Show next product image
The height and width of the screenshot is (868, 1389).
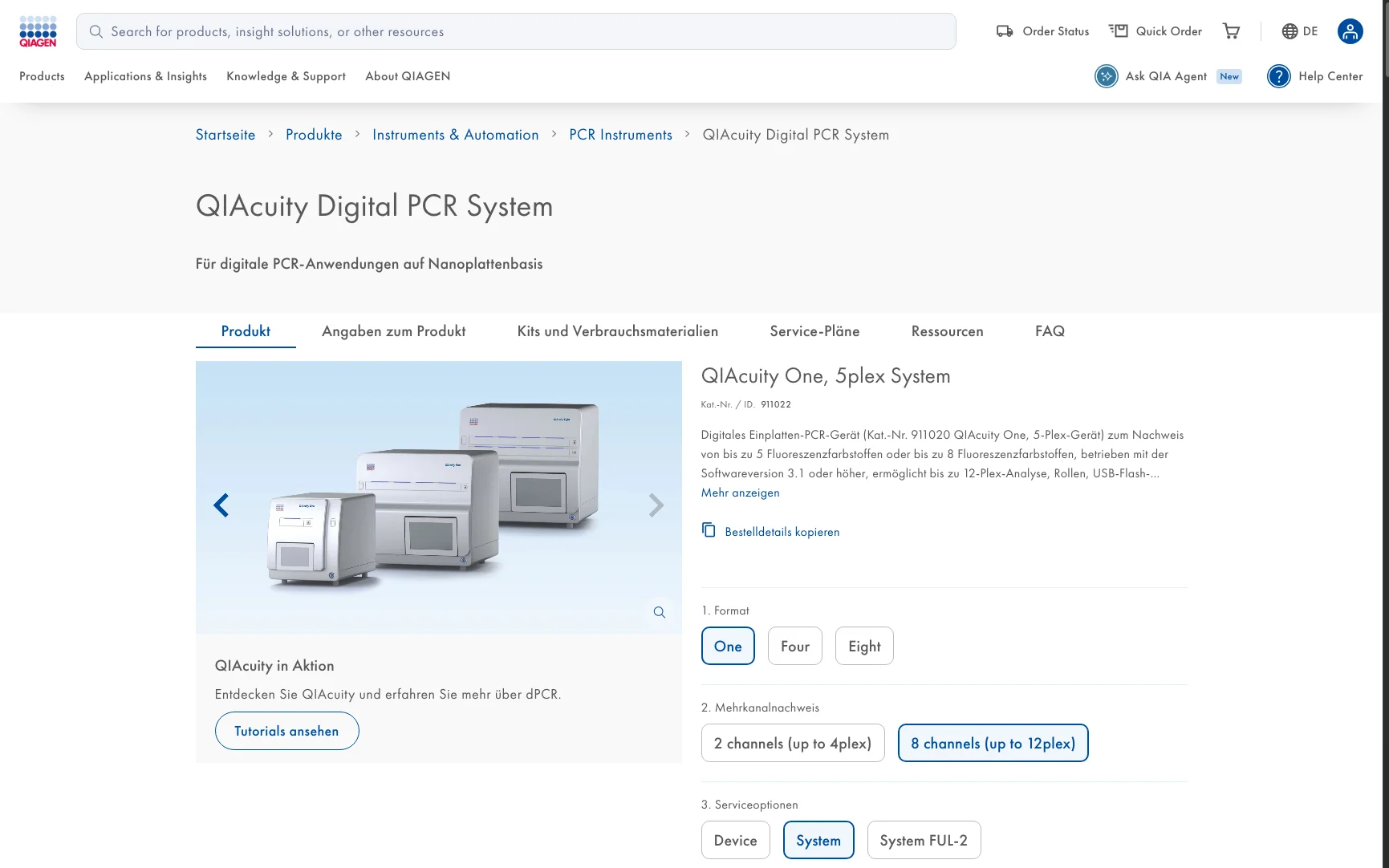tap(656, 505)
